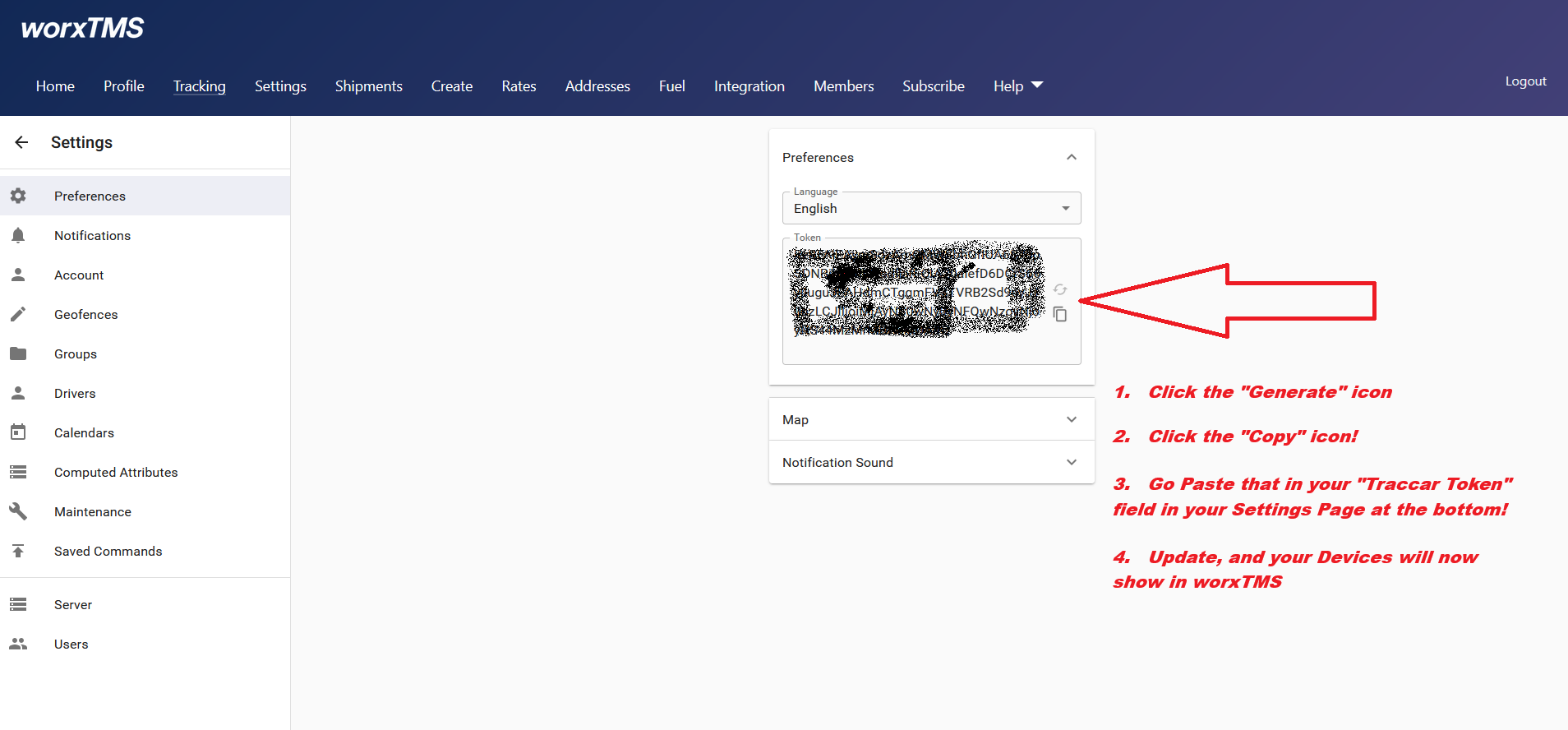This screenshot has height=730, width=1568.
Task: Open Integration in the top navigation
Action: (749, 85)
